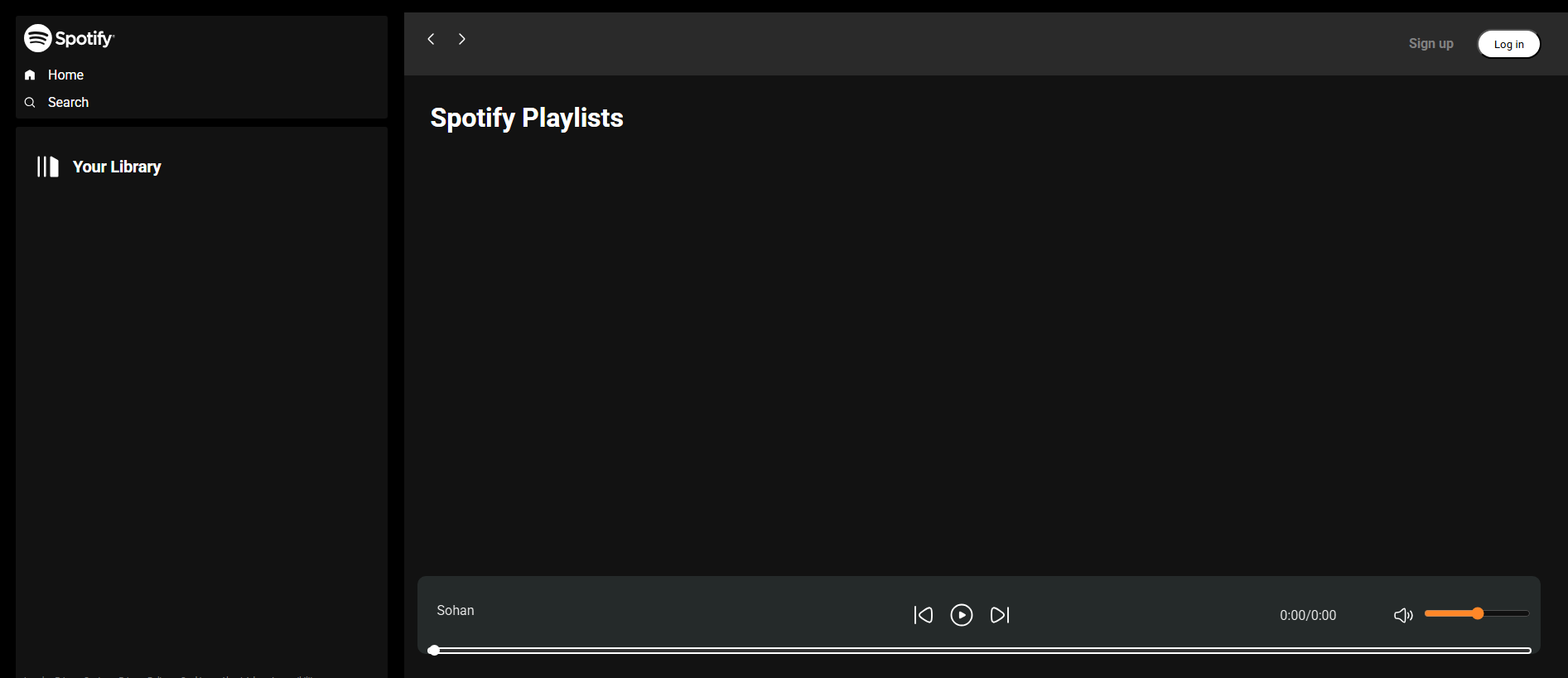Click the Your Library icon
Viewport: 1568px width, 678px height.
[48, 167]
